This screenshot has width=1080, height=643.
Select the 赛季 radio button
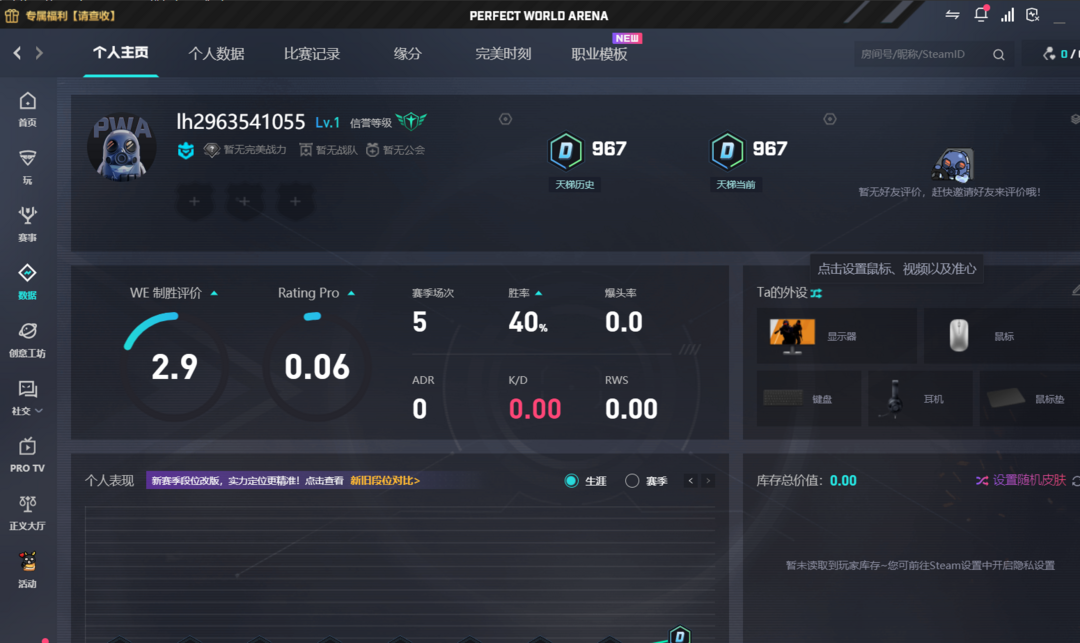pos(632,481)
